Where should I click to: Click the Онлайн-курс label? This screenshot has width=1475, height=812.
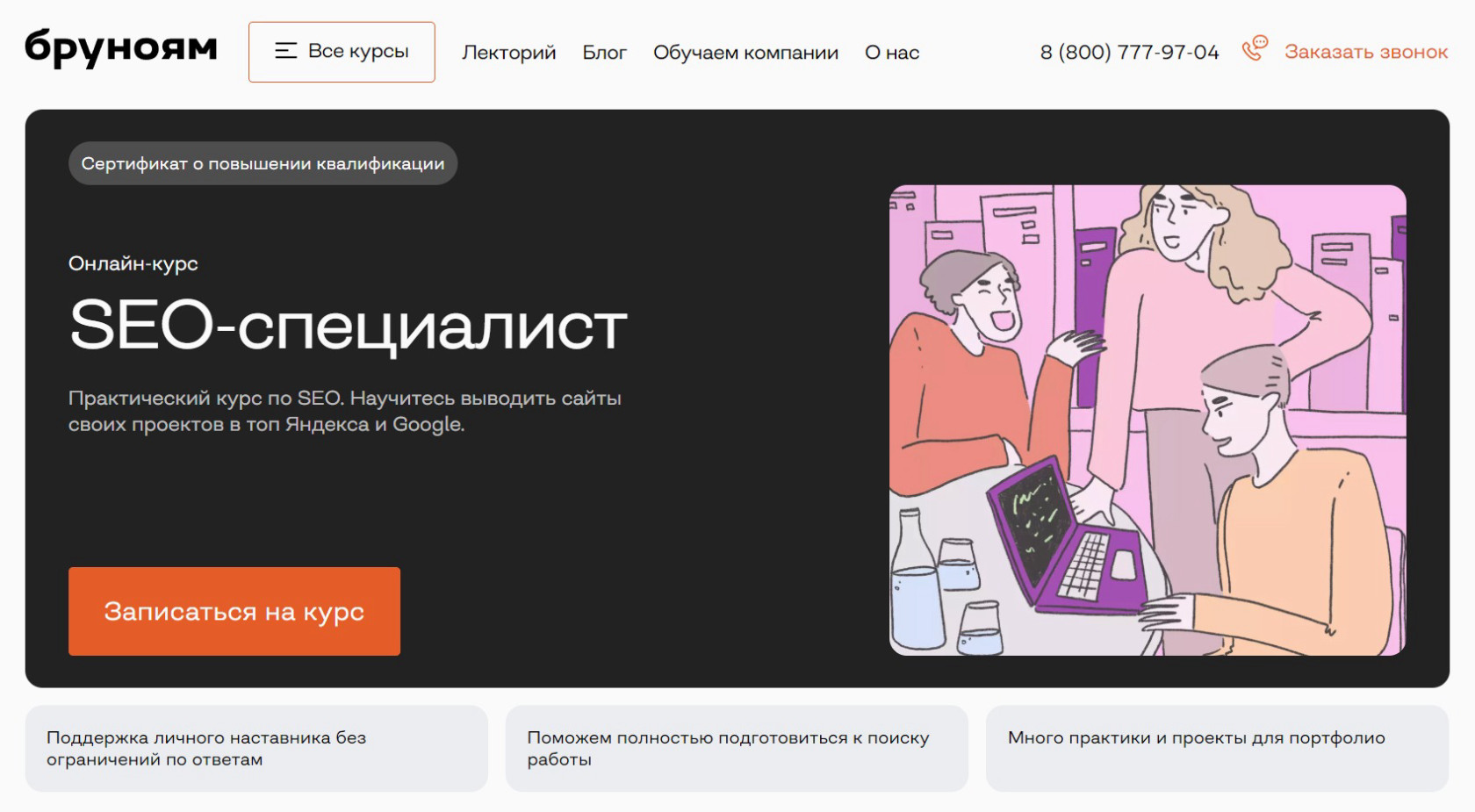coord(133,262)
